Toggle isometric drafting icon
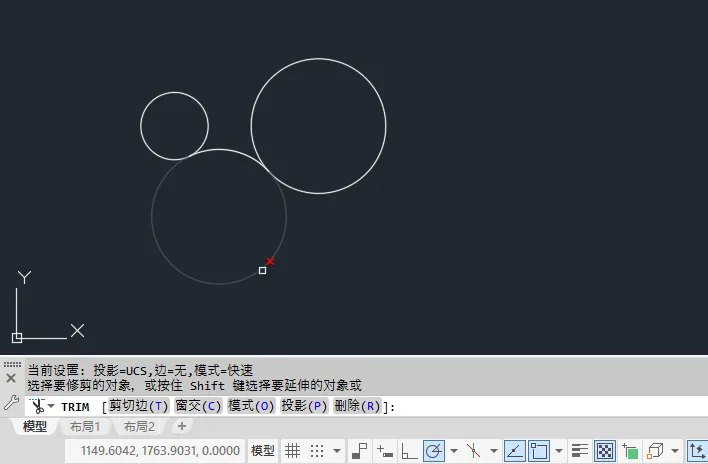Image resolution: width=708 pixels, height=464 pixels. pos(473,450)
